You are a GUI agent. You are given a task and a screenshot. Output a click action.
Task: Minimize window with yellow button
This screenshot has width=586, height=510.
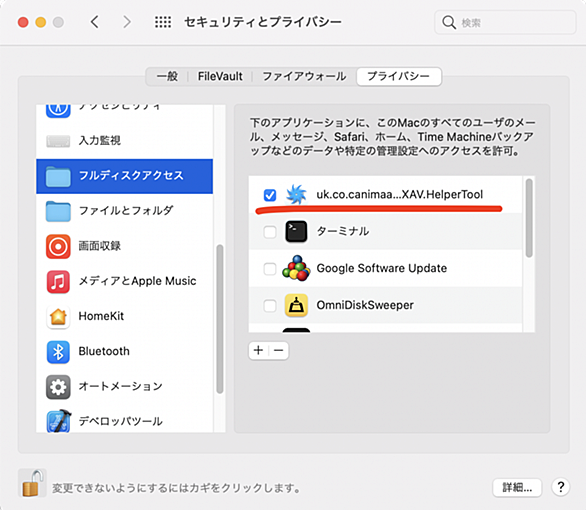pyautogui.click(x=41, y=22)
